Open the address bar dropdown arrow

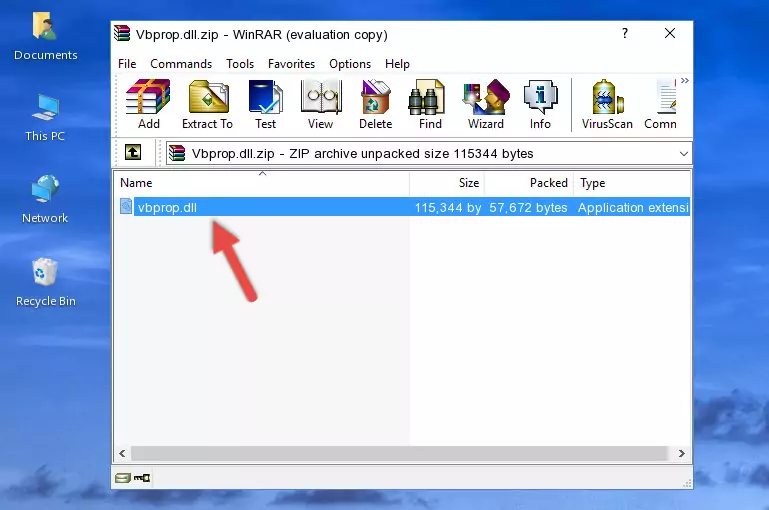point(684,153)
